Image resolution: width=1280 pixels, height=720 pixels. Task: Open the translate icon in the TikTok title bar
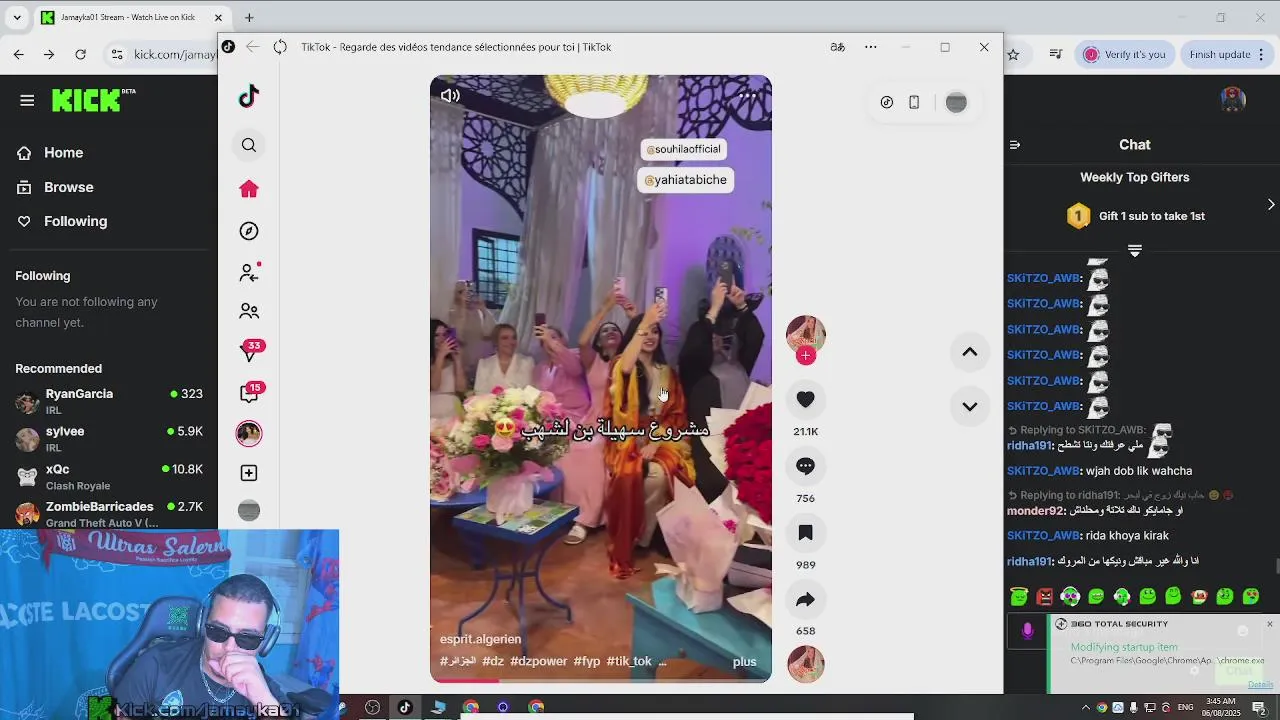(x=837, y=47)
